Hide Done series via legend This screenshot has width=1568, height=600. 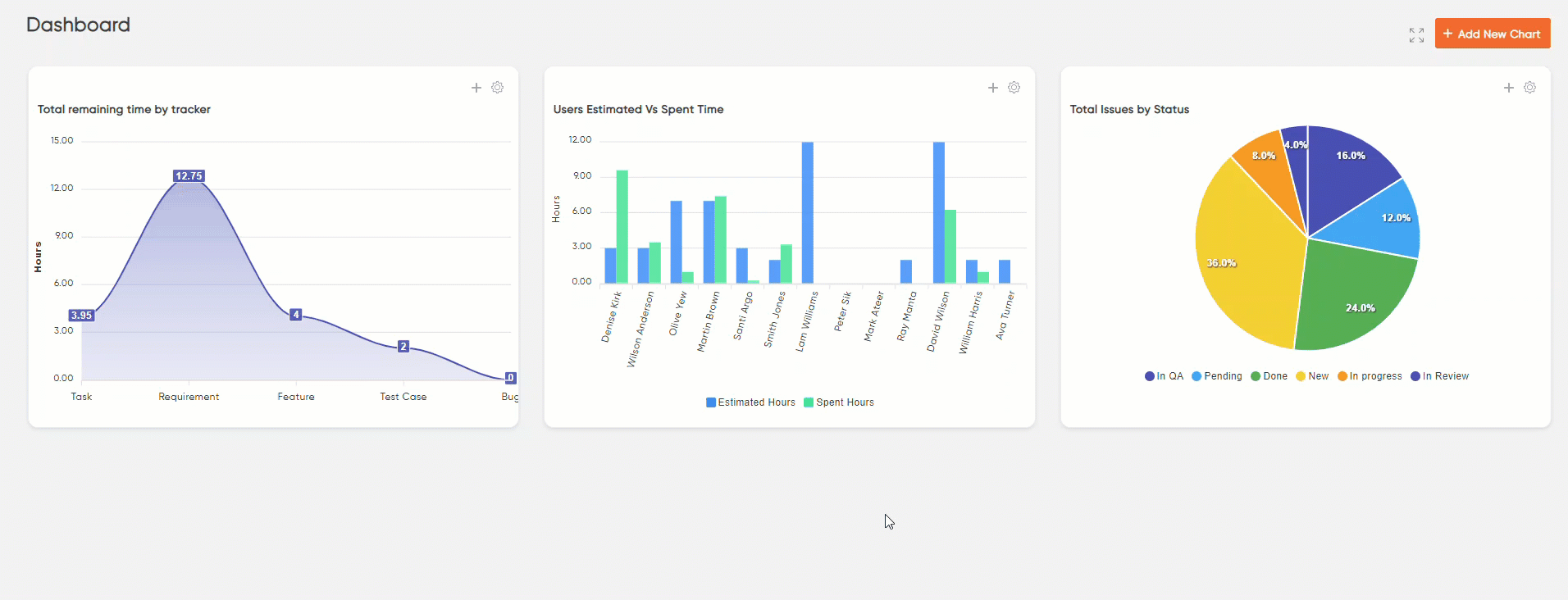(x=1269, y=376)
